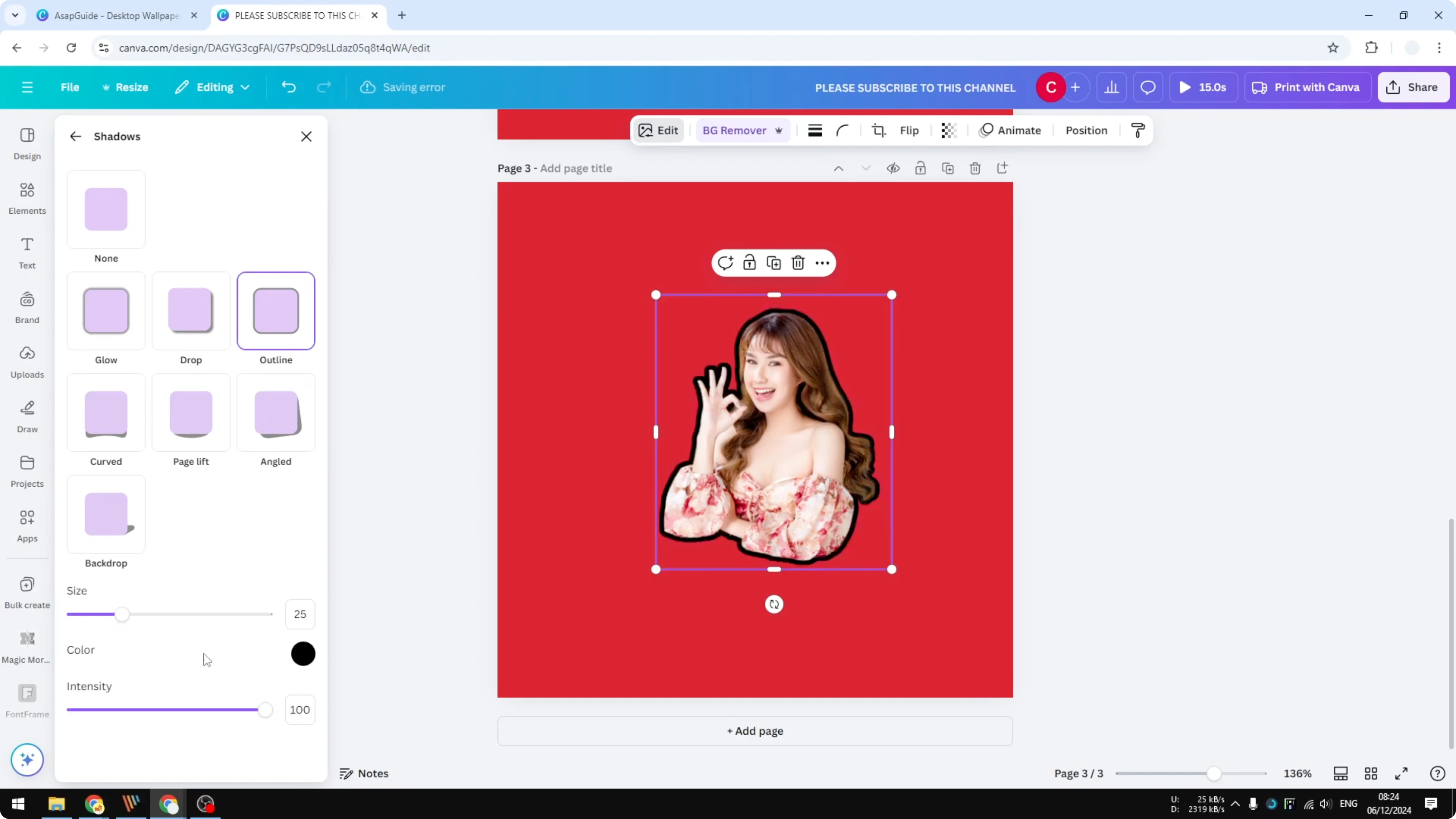Duplicate the selected image via copy icon
1456x819 pixels.
[774, 262]
